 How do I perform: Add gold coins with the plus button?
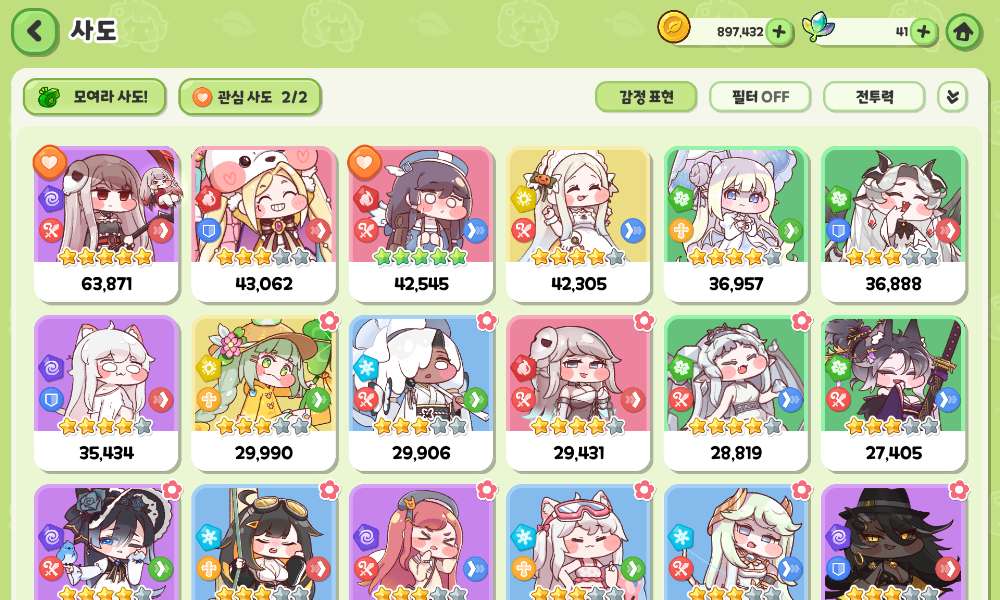(779, 32)
